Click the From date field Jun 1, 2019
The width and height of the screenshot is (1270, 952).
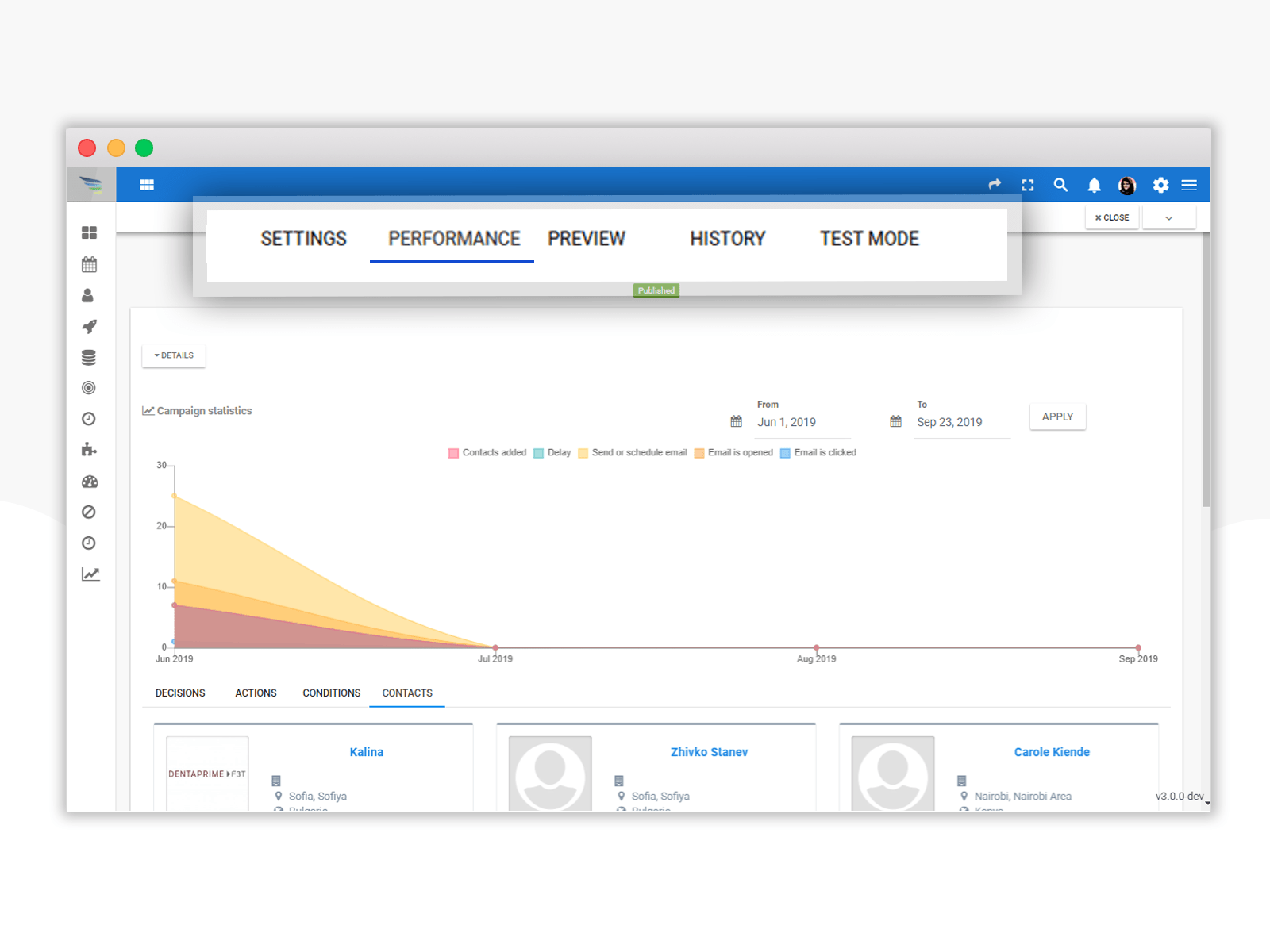click(802, 422)
